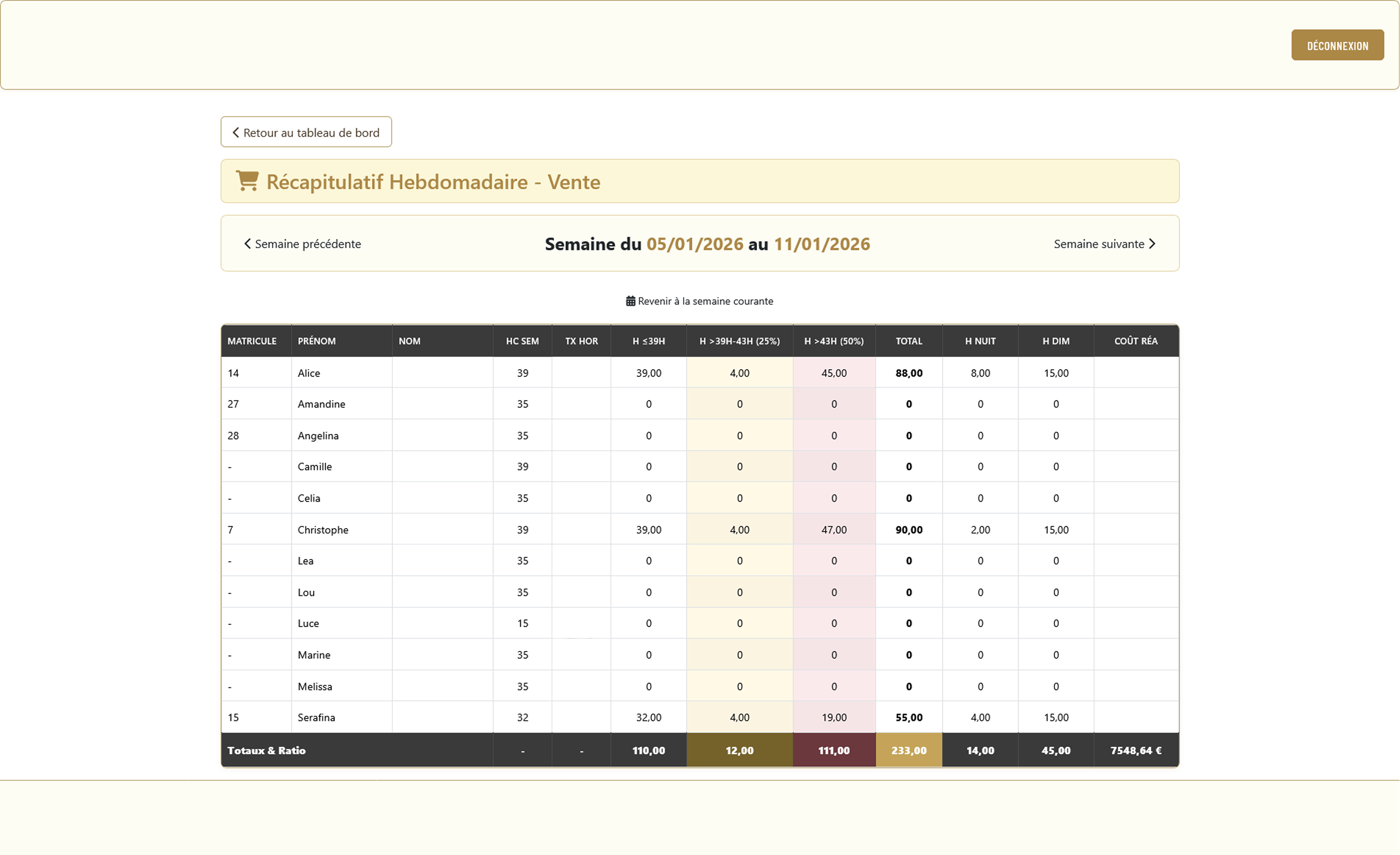This screenshot has width=1400, height=855.
Task: Click the 14,00 night total cell
Action: [980, 751]
